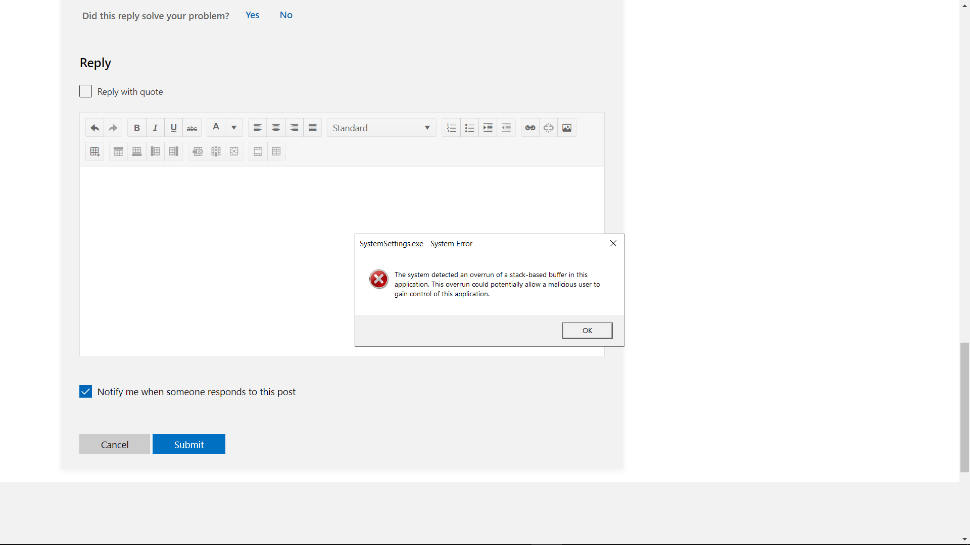Toggle strikethrough formatting
970x545 pixels.
coord(192,128)
